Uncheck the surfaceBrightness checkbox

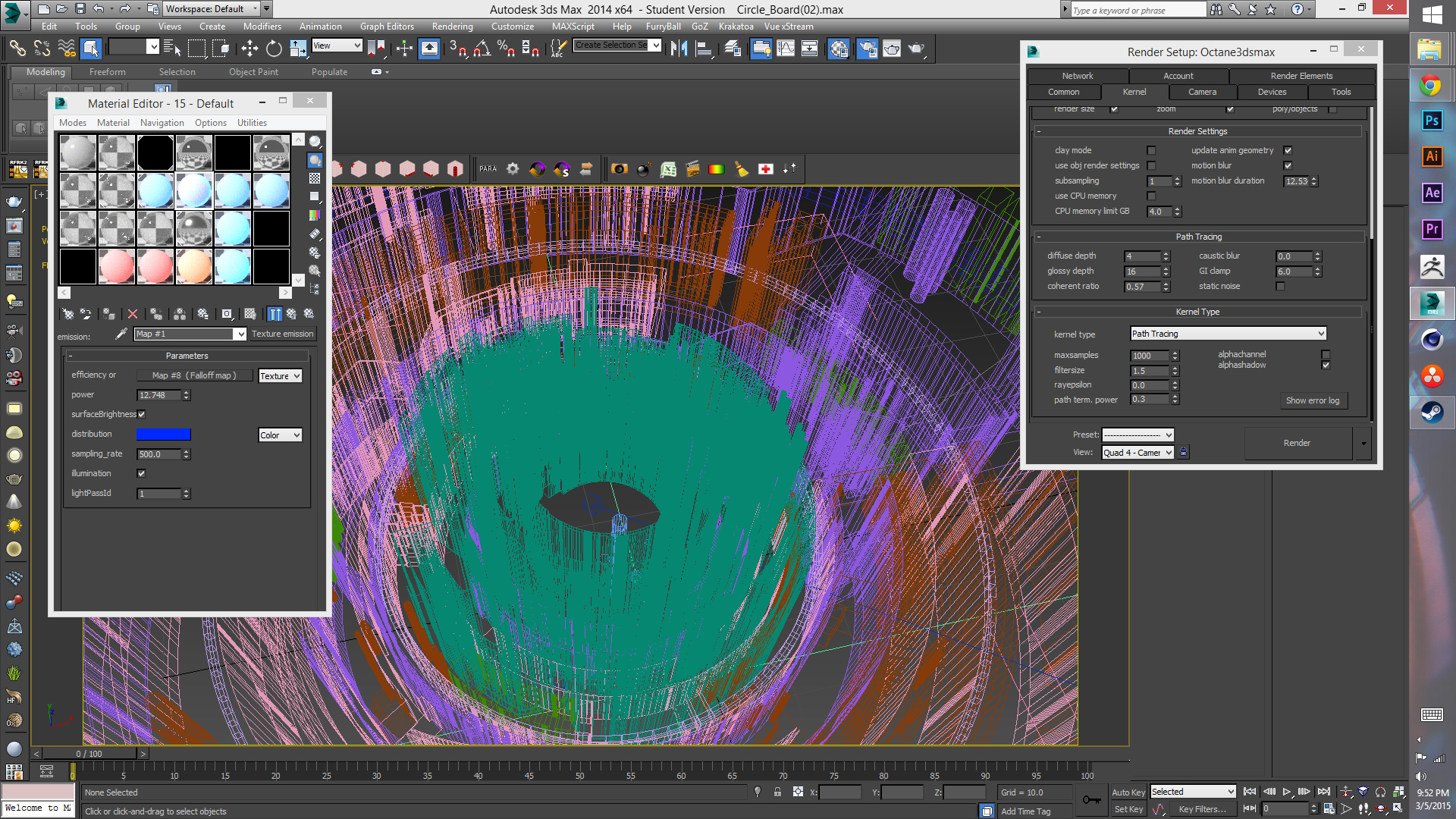click(x=141, y=414)
